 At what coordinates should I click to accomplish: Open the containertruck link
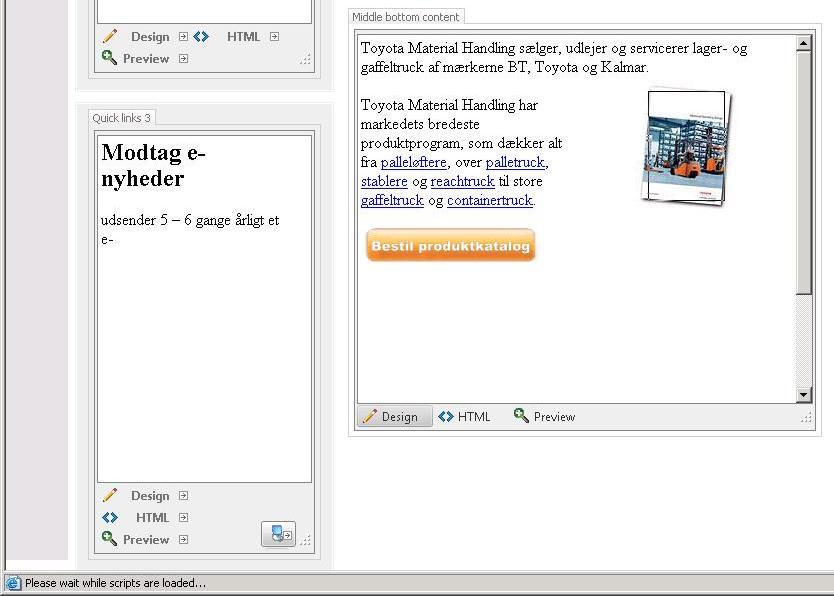click(x=489, y=200)
